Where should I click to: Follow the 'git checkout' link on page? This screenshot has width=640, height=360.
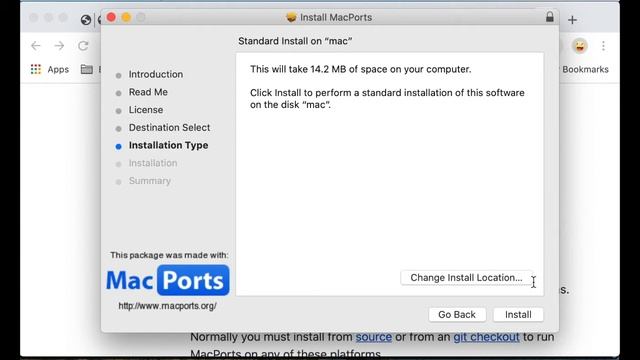pos(486,337)
